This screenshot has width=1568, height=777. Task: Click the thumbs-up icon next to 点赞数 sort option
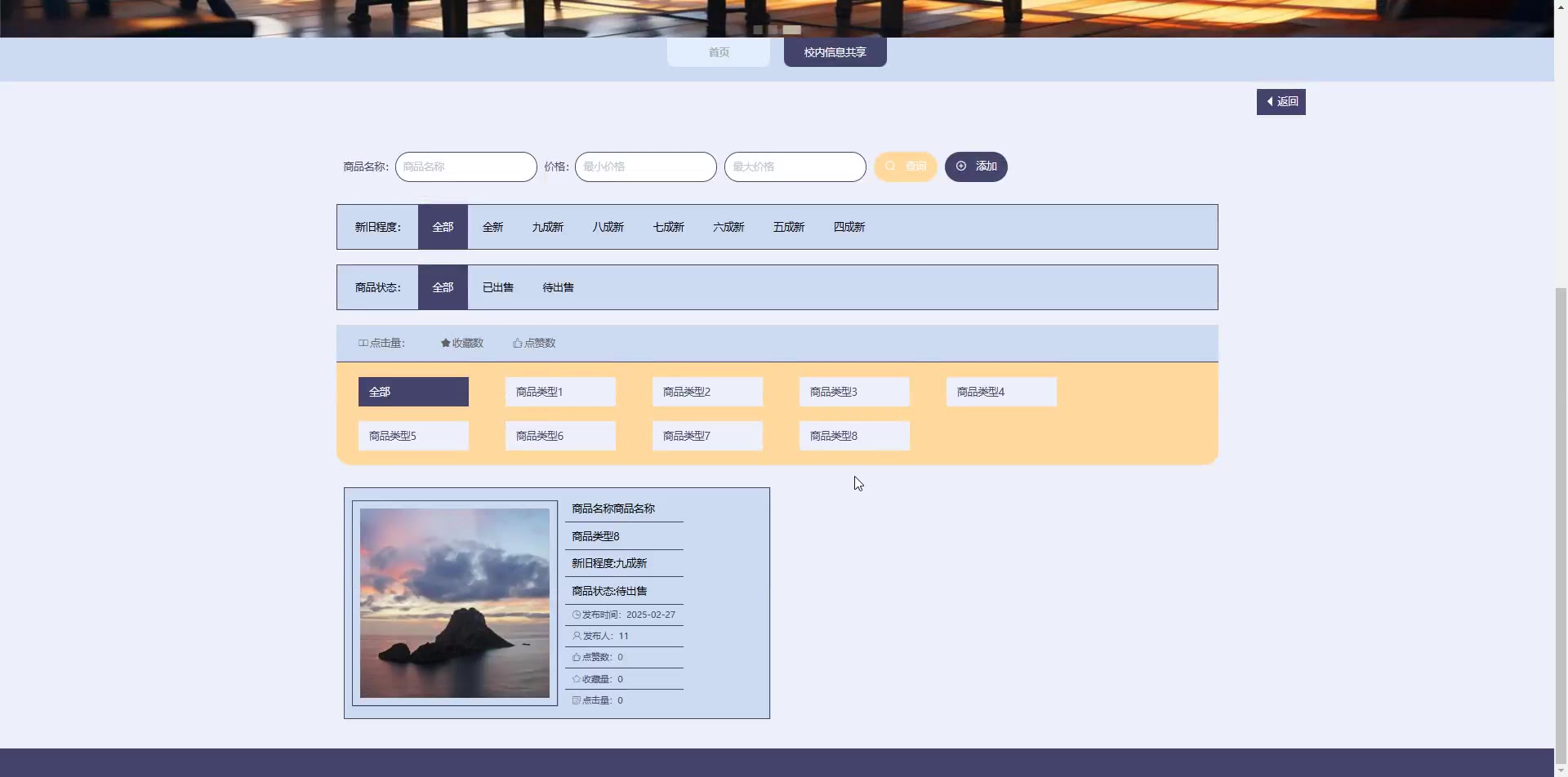[x=516, y=343]
